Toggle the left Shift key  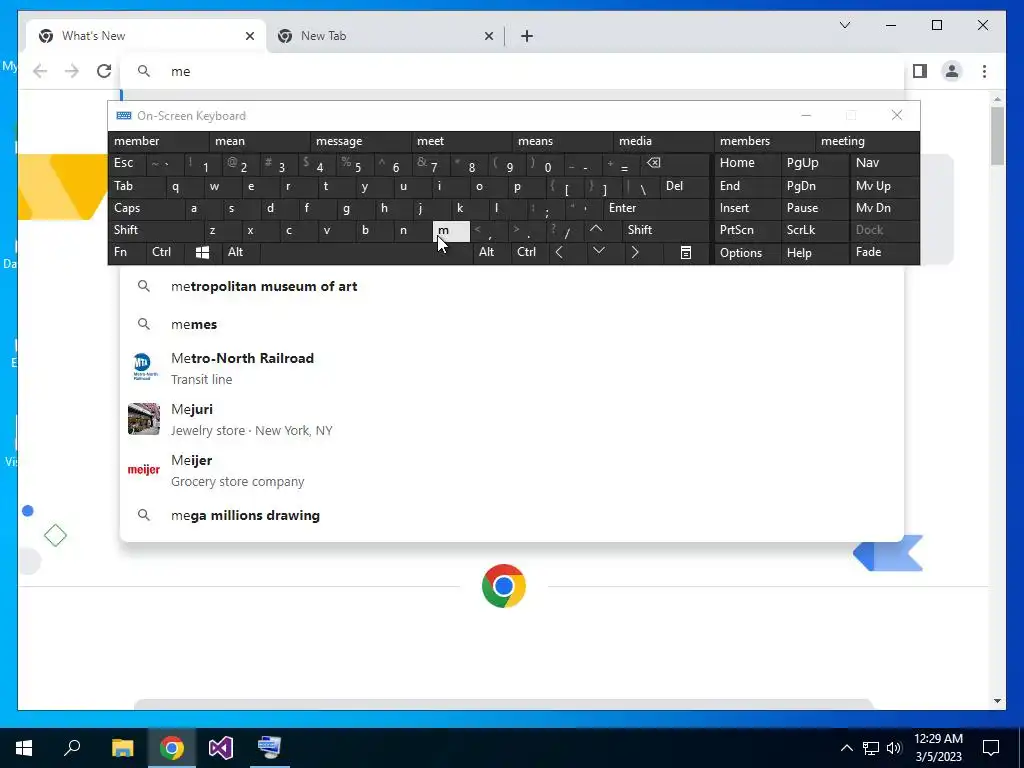(x=155, y=230)
